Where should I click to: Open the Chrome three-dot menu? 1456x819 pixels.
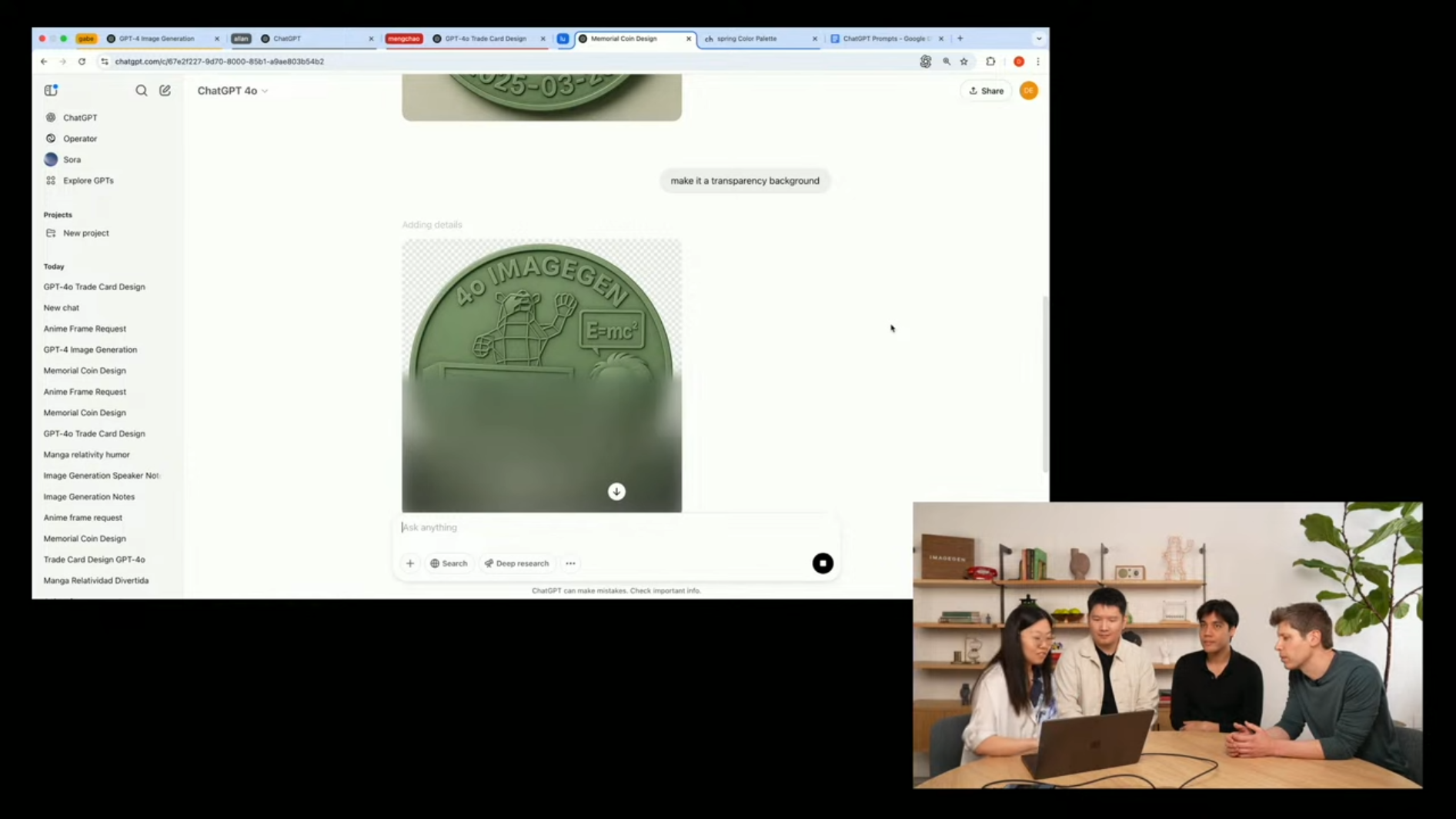(x=1037, y=62)
